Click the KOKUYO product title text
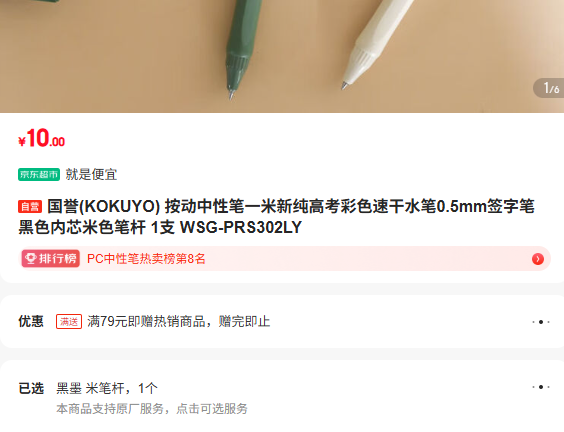 (x=276, y=217)
